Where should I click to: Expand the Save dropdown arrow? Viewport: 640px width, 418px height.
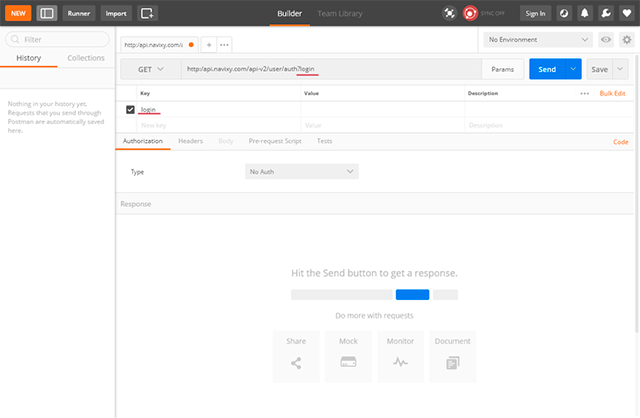click(620, 69)
